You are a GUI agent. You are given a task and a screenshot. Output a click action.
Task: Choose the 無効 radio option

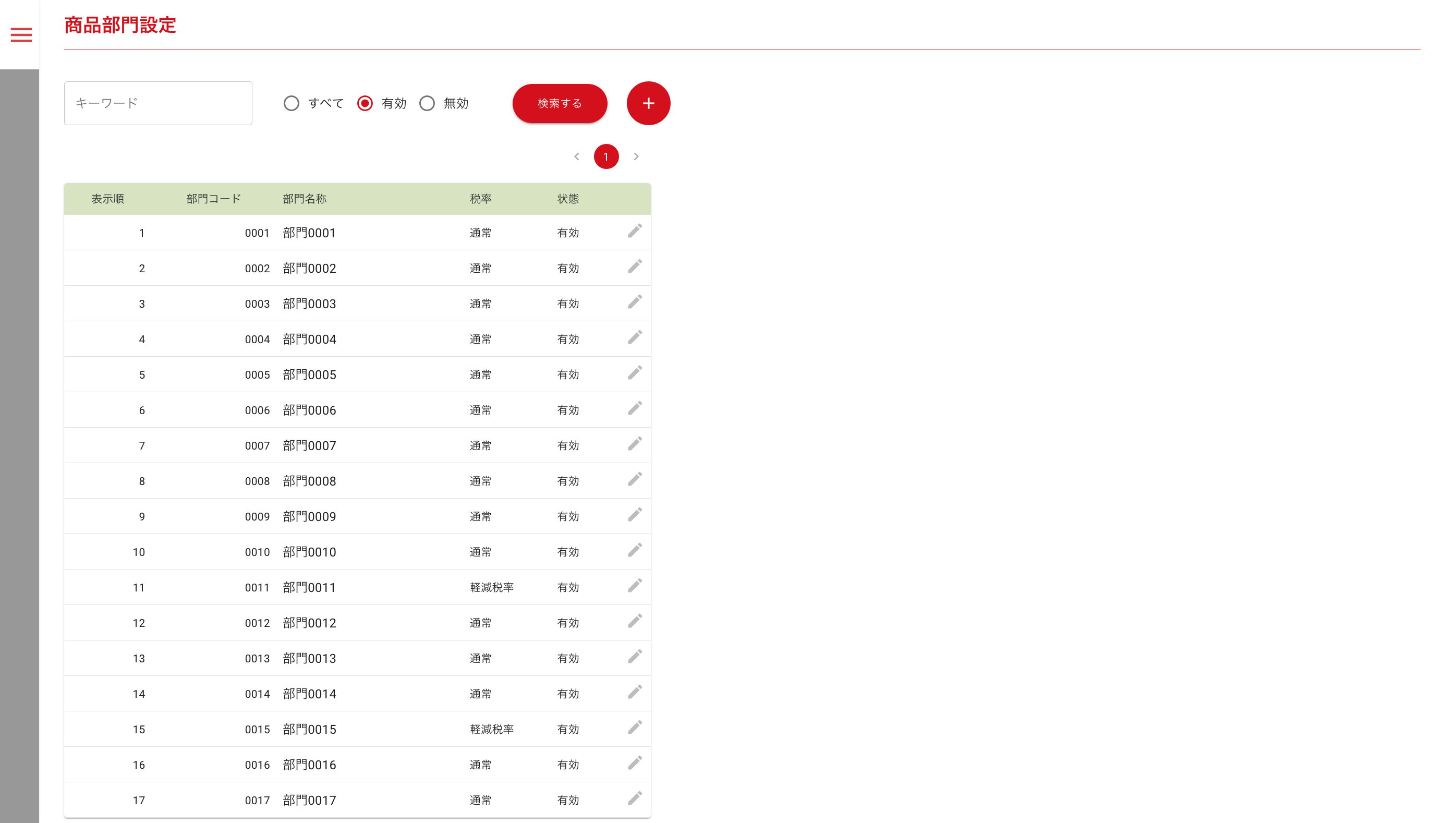pos(427,103)
